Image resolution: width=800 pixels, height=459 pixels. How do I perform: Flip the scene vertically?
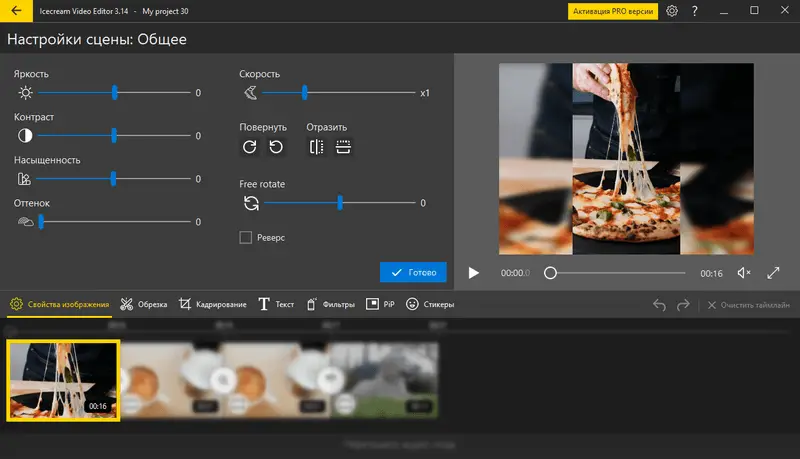(x=343, y=147)
